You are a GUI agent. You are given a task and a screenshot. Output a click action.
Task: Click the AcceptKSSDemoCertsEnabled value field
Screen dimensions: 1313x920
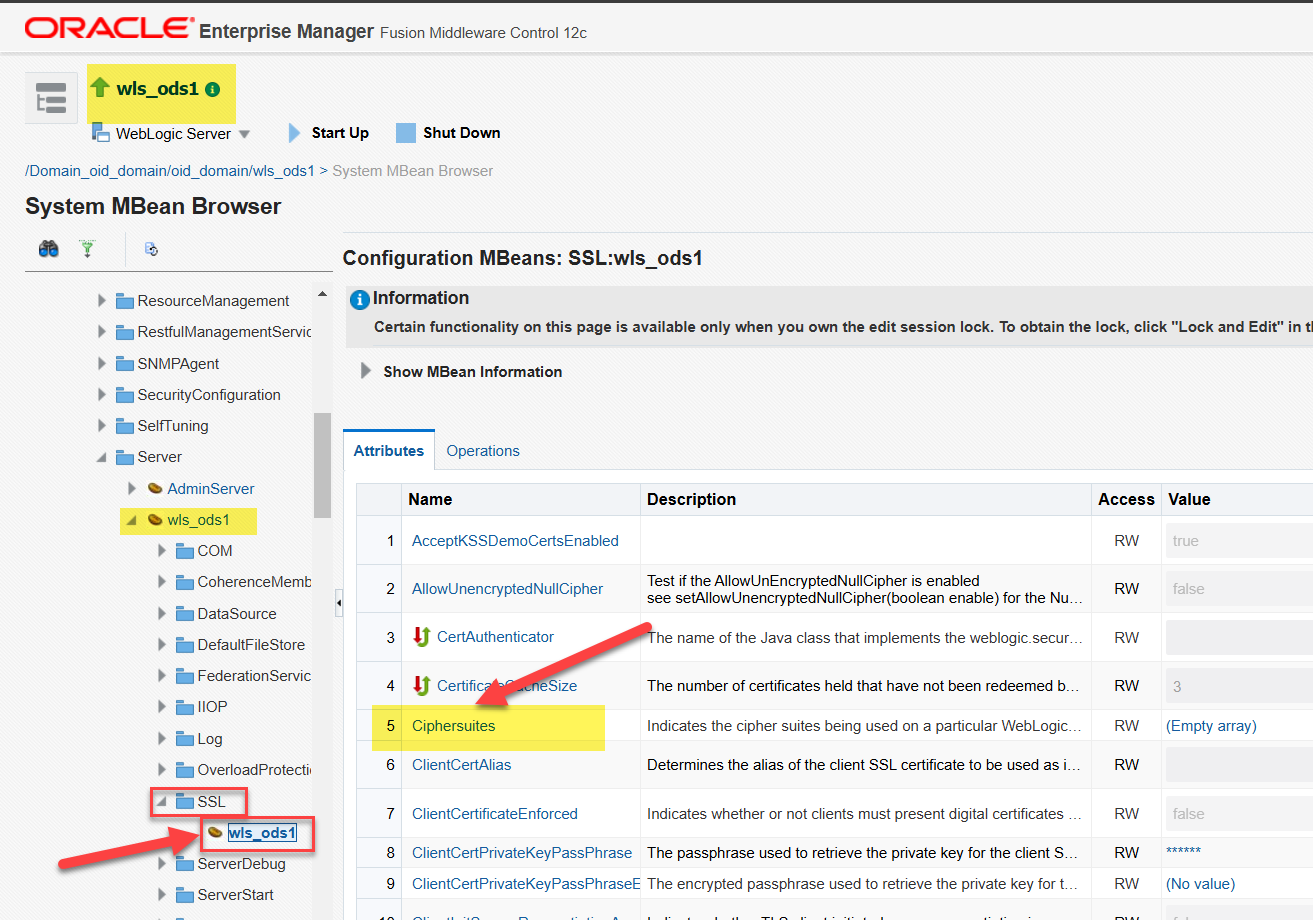tap(1238, 540)
